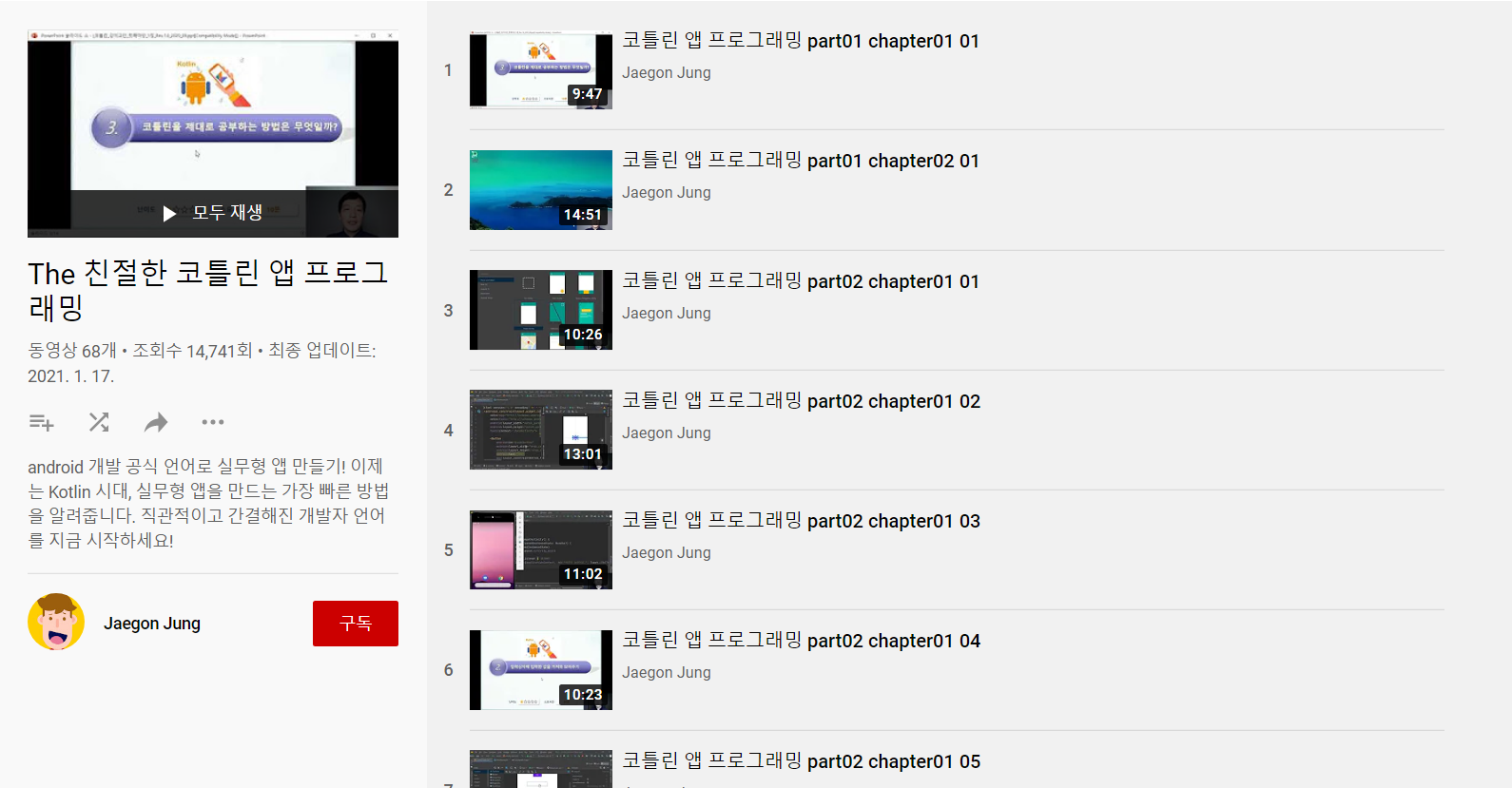Open title 코틀린 앱 프로그래밍 part02 chapter01 04
This screenshot has width=1512, height=788.
pos(801,641)
